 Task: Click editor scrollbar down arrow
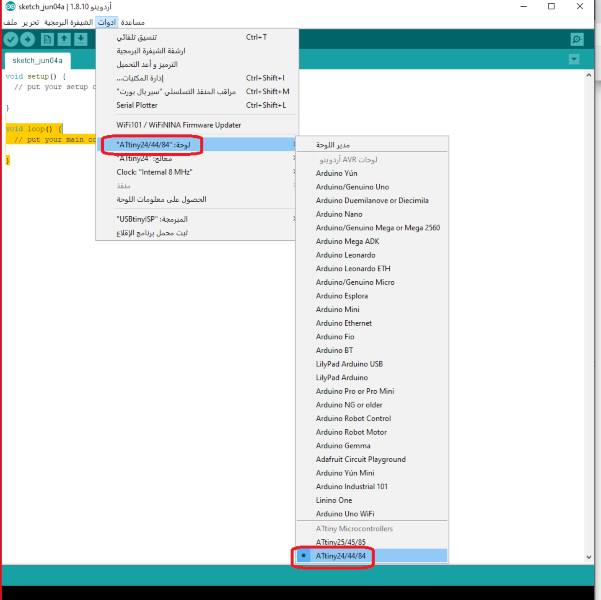[x=588, y=557]
